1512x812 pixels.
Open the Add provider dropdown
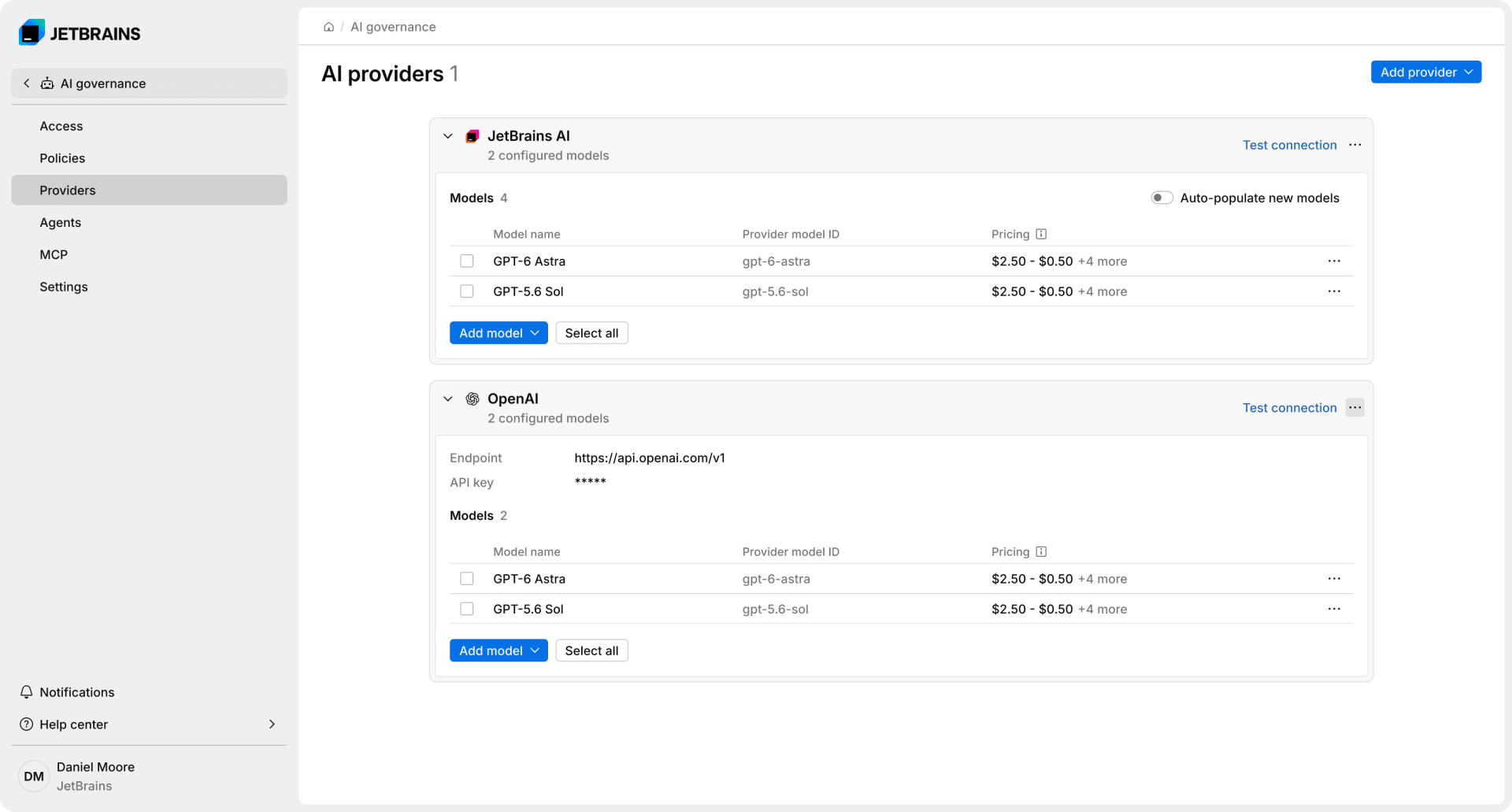coord(1425,72)
